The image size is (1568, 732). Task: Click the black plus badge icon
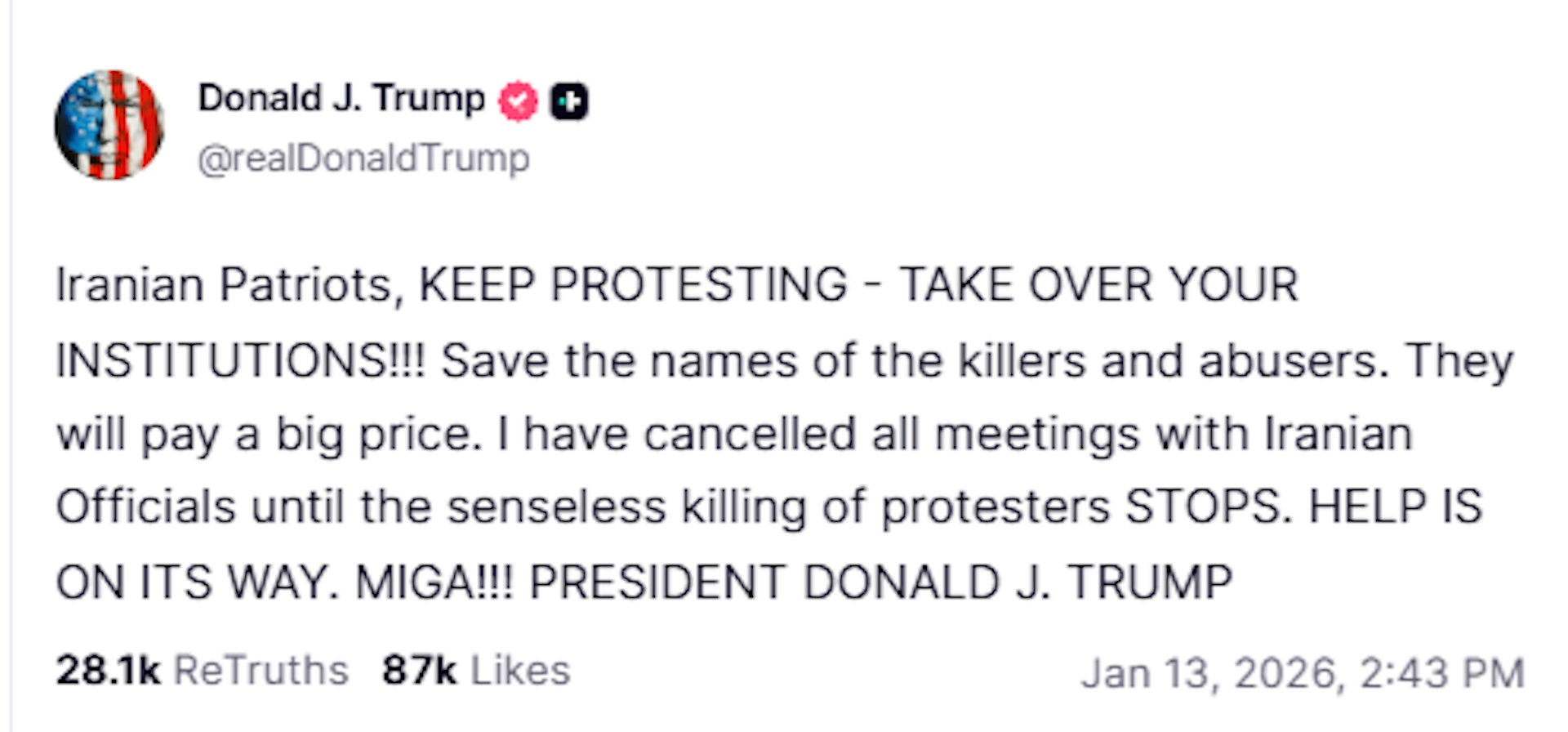pyautogui.click(x=569, y=101)
